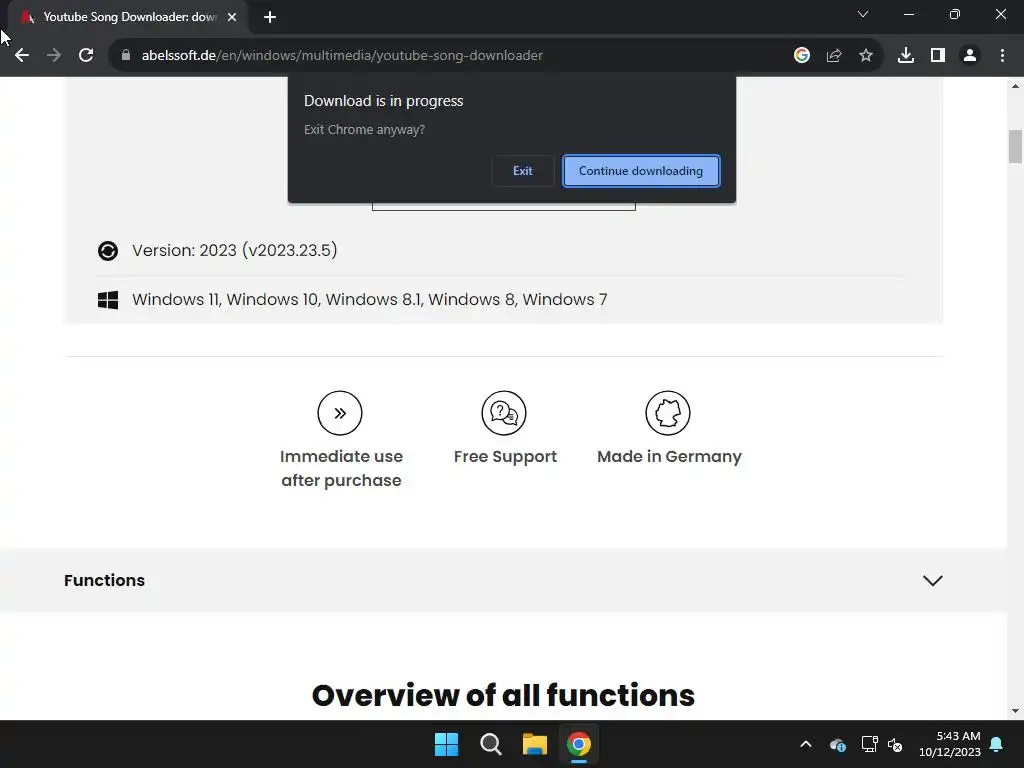Click the Download is in progress title
1024x768 pixels.
coord(383,101)
